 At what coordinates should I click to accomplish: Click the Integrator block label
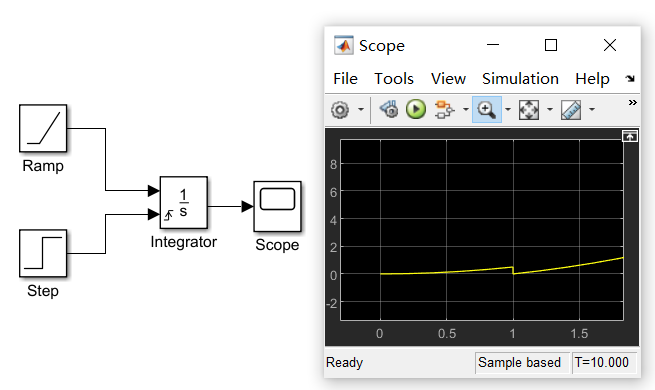(x=183, y=242)
